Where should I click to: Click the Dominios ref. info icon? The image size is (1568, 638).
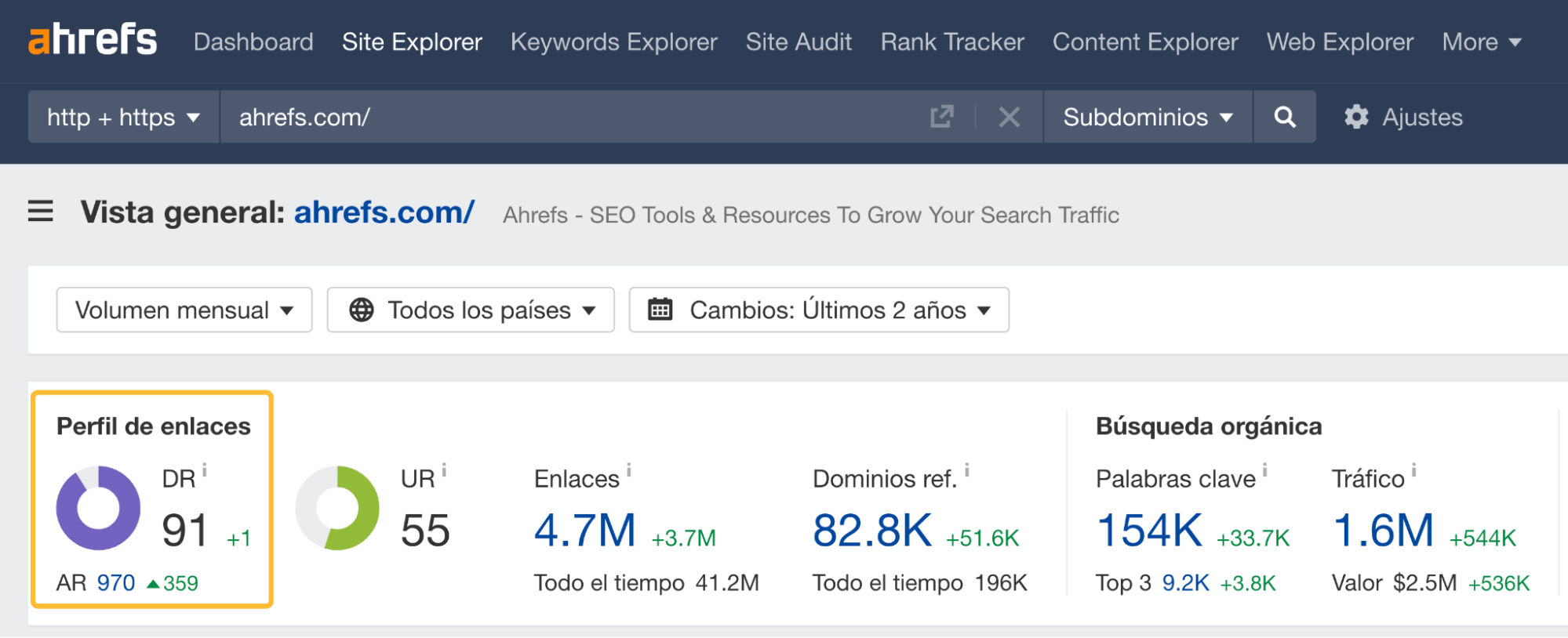coord(967,469)
